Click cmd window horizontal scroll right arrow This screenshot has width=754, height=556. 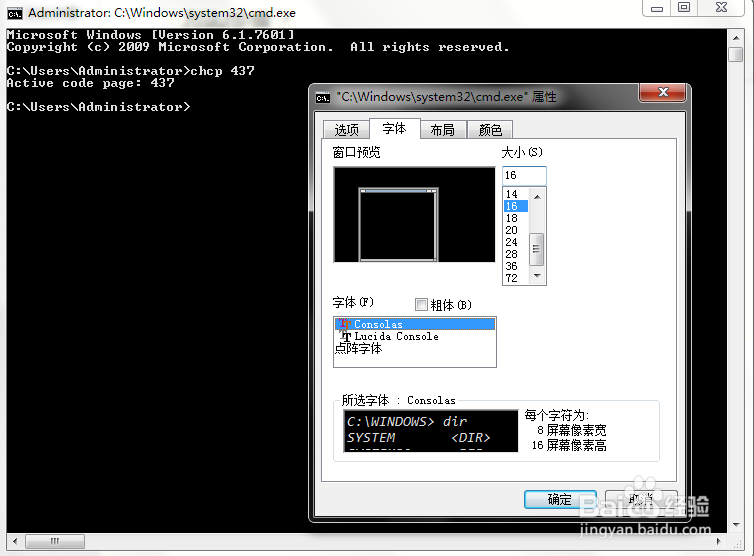[718, 541]
